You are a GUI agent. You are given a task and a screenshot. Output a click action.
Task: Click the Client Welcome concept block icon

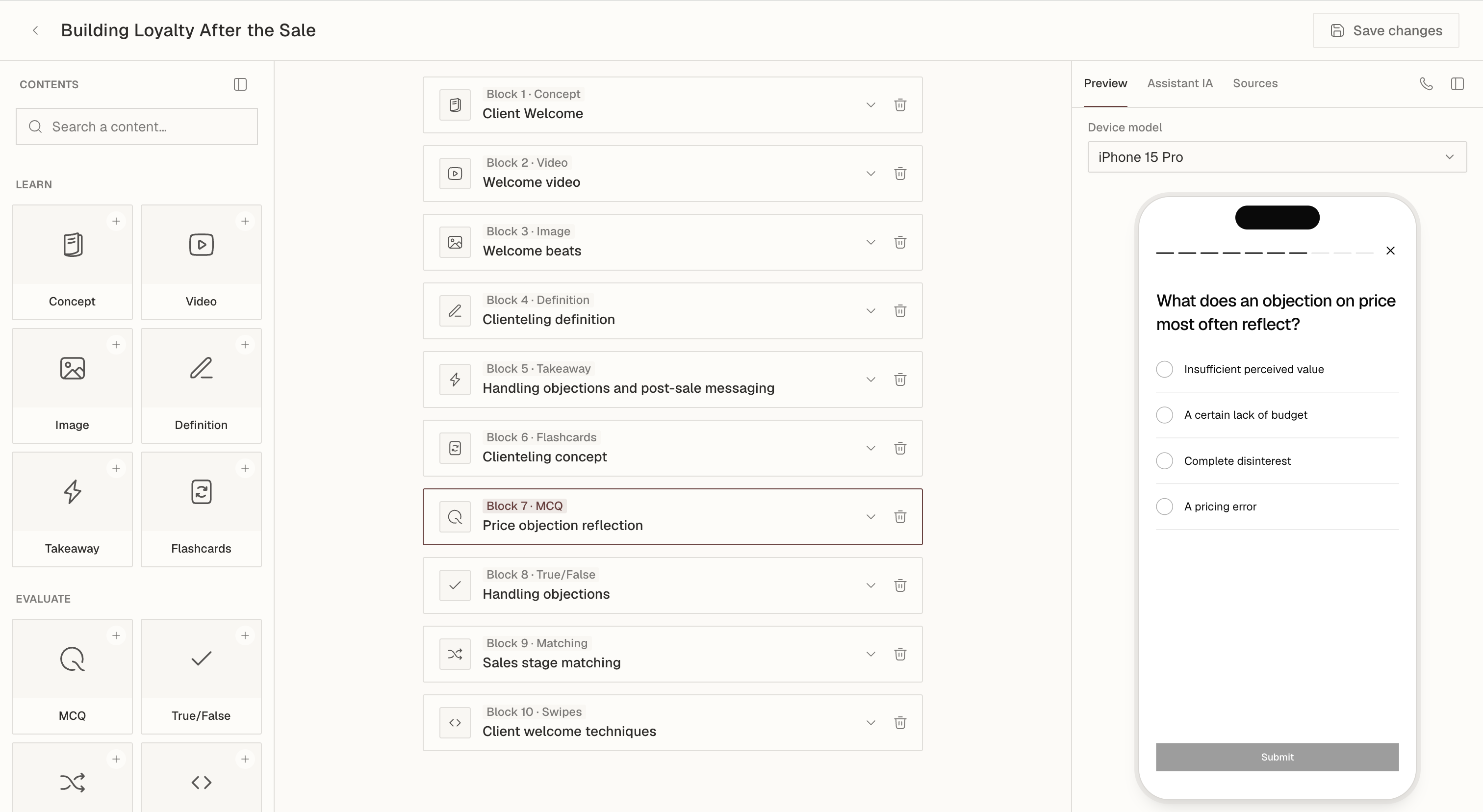coord(455,105)
